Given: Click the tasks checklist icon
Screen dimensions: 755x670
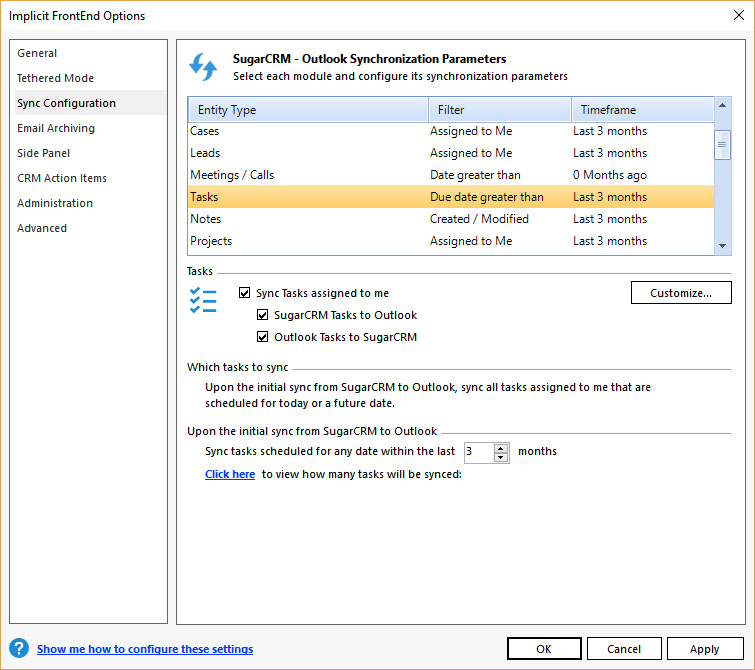Looking at the screenshot, I should (203, 301).
